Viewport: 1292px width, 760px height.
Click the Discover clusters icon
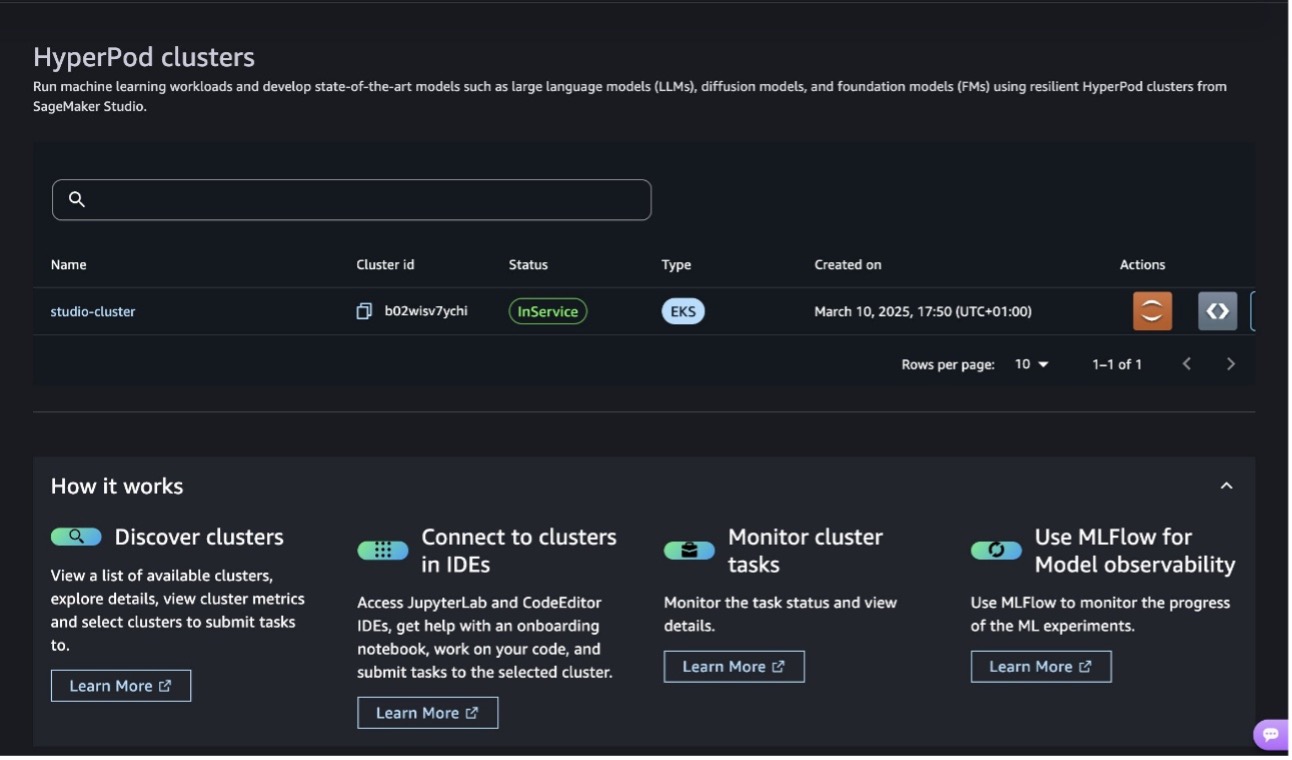pyautogui.click(x=76, y=537)
